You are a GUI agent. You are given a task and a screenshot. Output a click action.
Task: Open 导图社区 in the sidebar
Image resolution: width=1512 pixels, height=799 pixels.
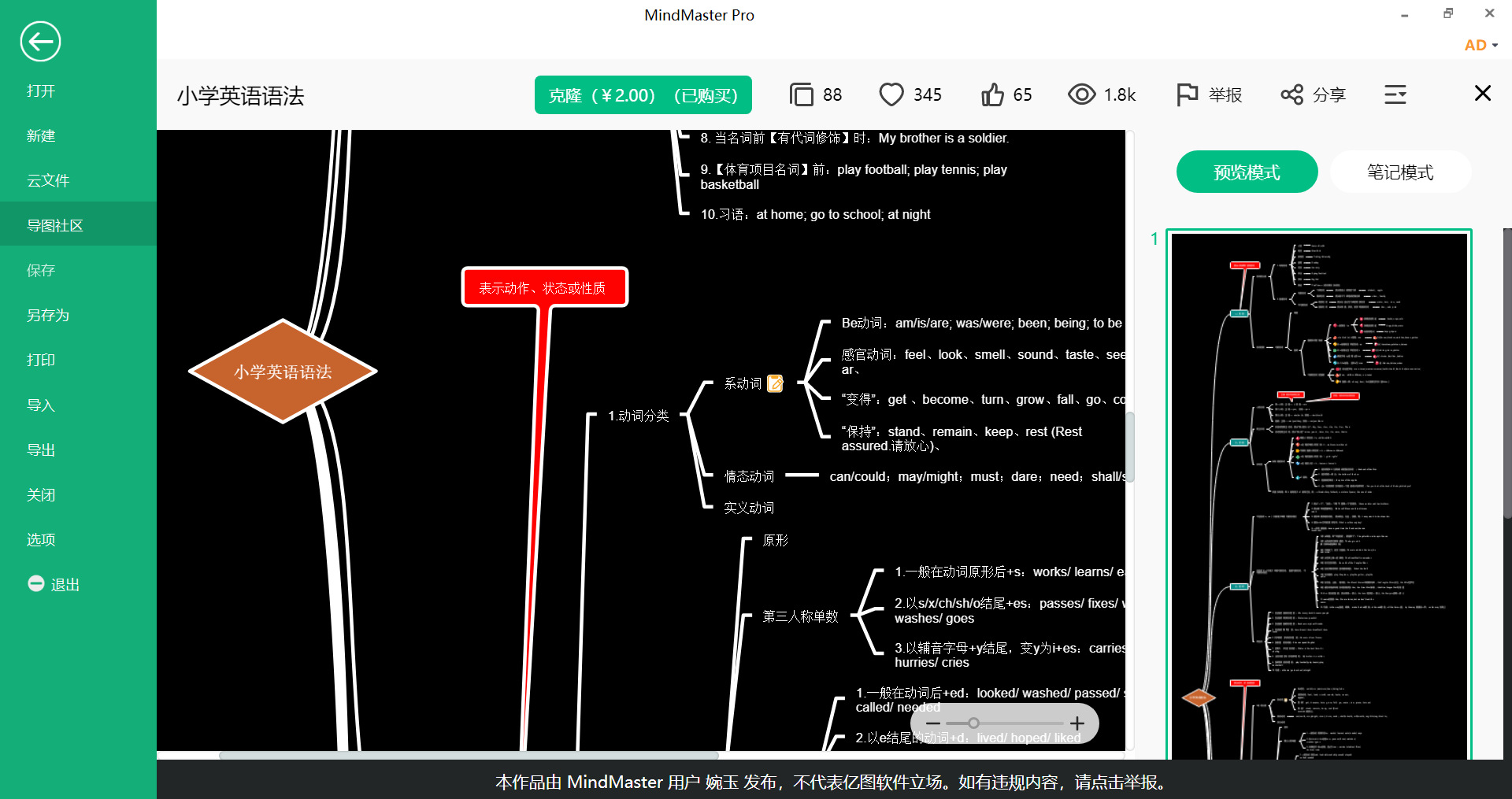55,226
